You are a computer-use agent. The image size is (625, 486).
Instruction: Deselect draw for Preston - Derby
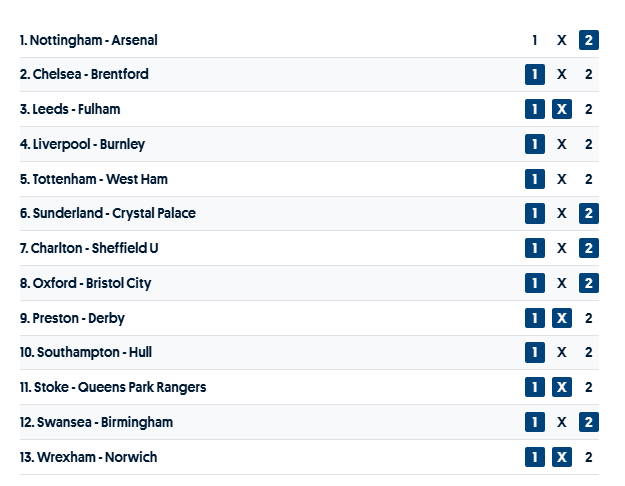pos(562,318)
